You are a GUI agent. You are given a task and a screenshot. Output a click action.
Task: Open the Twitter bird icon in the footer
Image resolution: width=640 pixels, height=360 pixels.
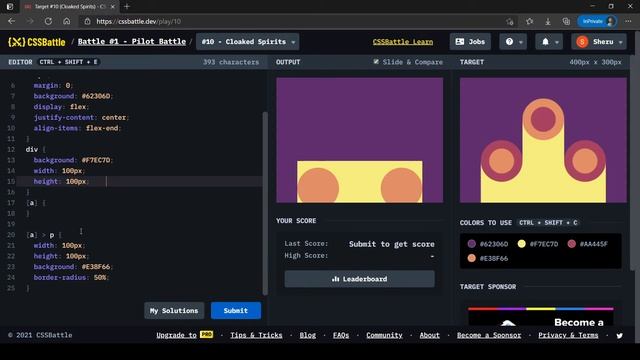pos(620,336)
